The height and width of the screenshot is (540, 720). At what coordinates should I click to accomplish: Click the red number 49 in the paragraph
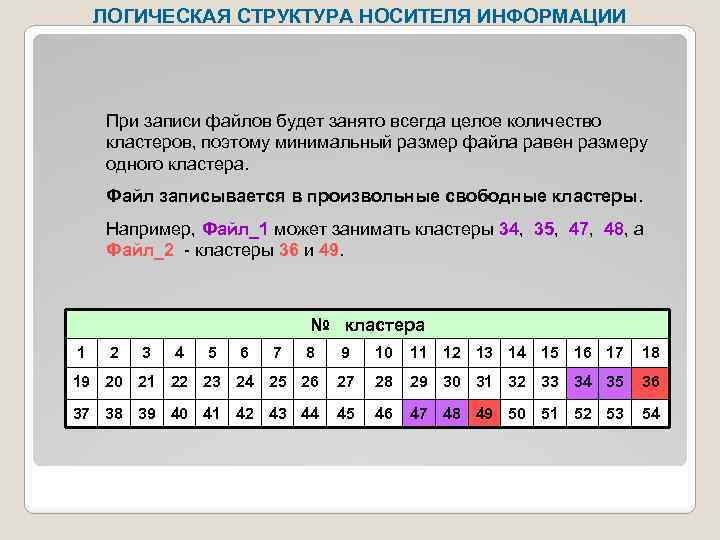point(328,250)
